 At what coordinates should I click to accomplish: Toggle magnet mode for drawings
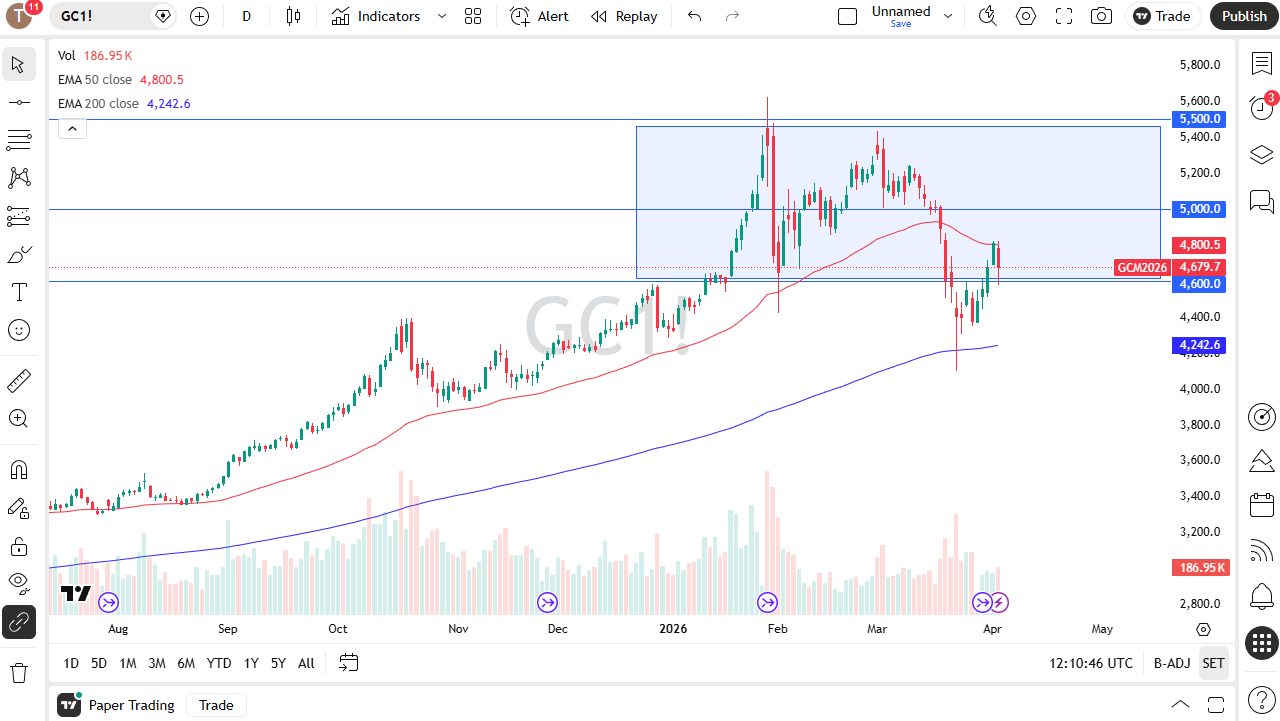[18, 470]
